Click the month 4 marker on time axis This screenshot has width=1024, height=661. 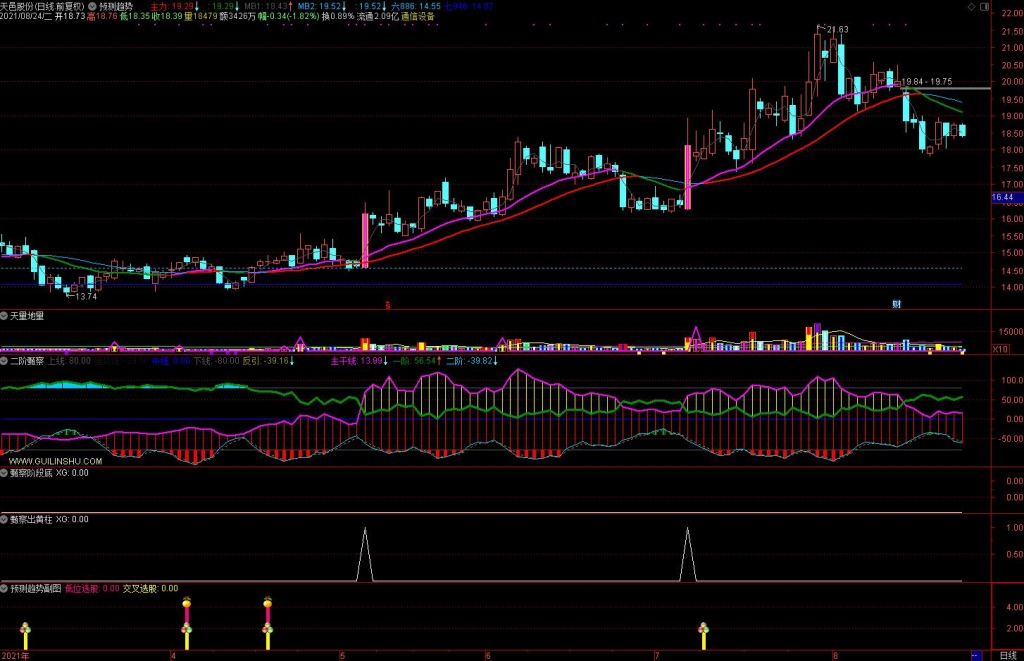(173, 656)
